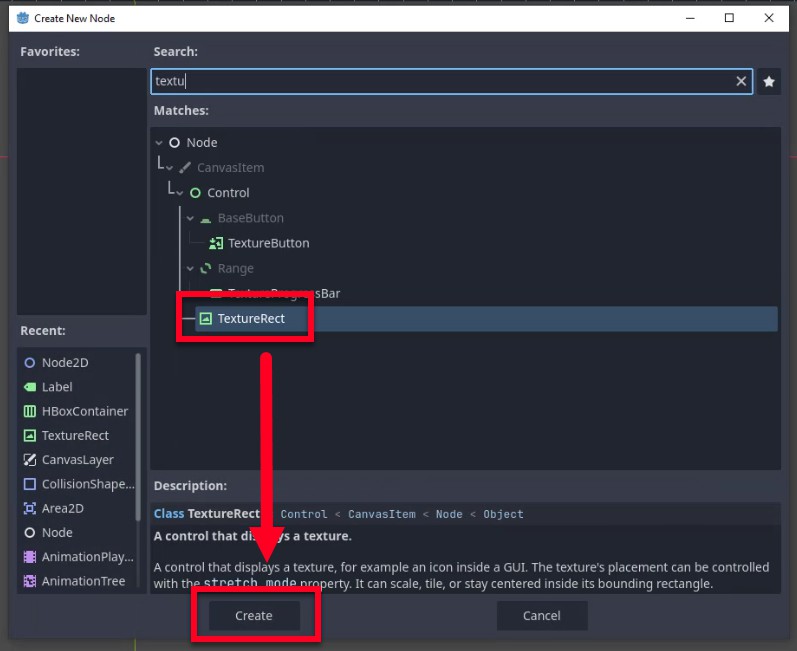Image resolution: width=797 pixels, height=651 pixels.
Task: Click the AnimationPlayer icon in Recent
Action: (30, 557)
